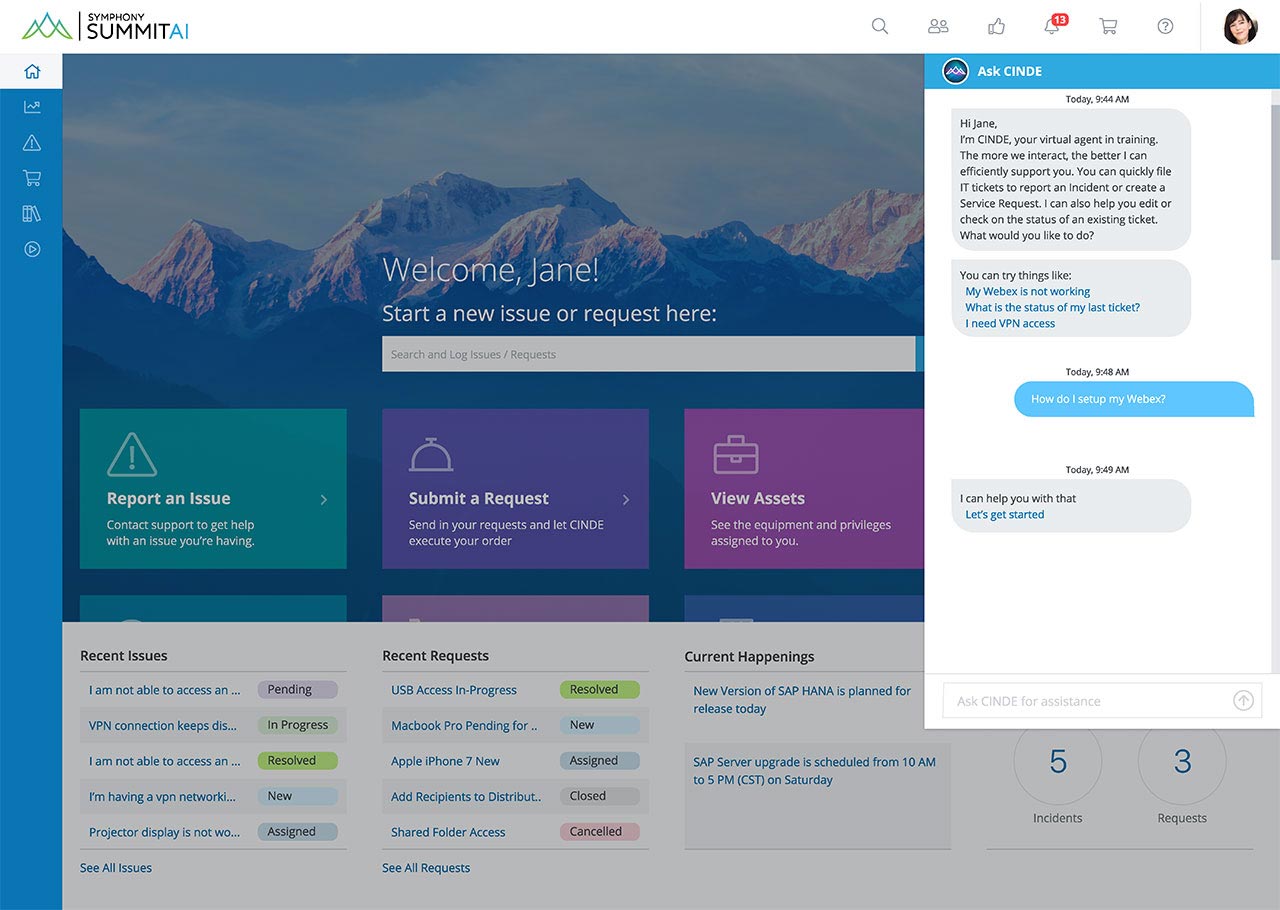Open the analytics chart sidebar icon
Screen dimensions: 1280x910
point(32,107)
